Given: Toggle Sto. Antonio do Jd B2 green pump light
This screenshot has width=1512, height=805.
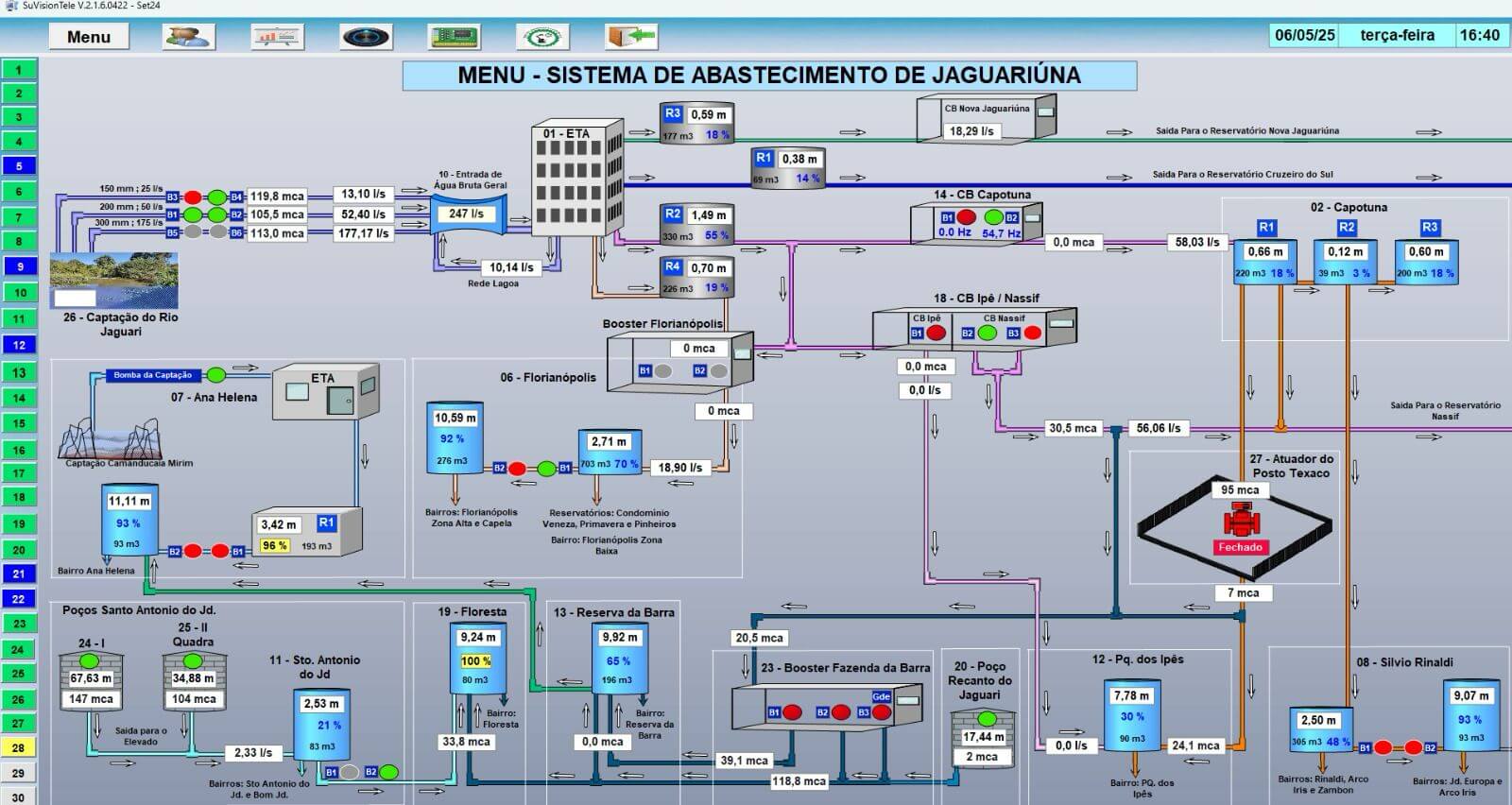Looking at the screenshot, I should click(x=389, y=772).
